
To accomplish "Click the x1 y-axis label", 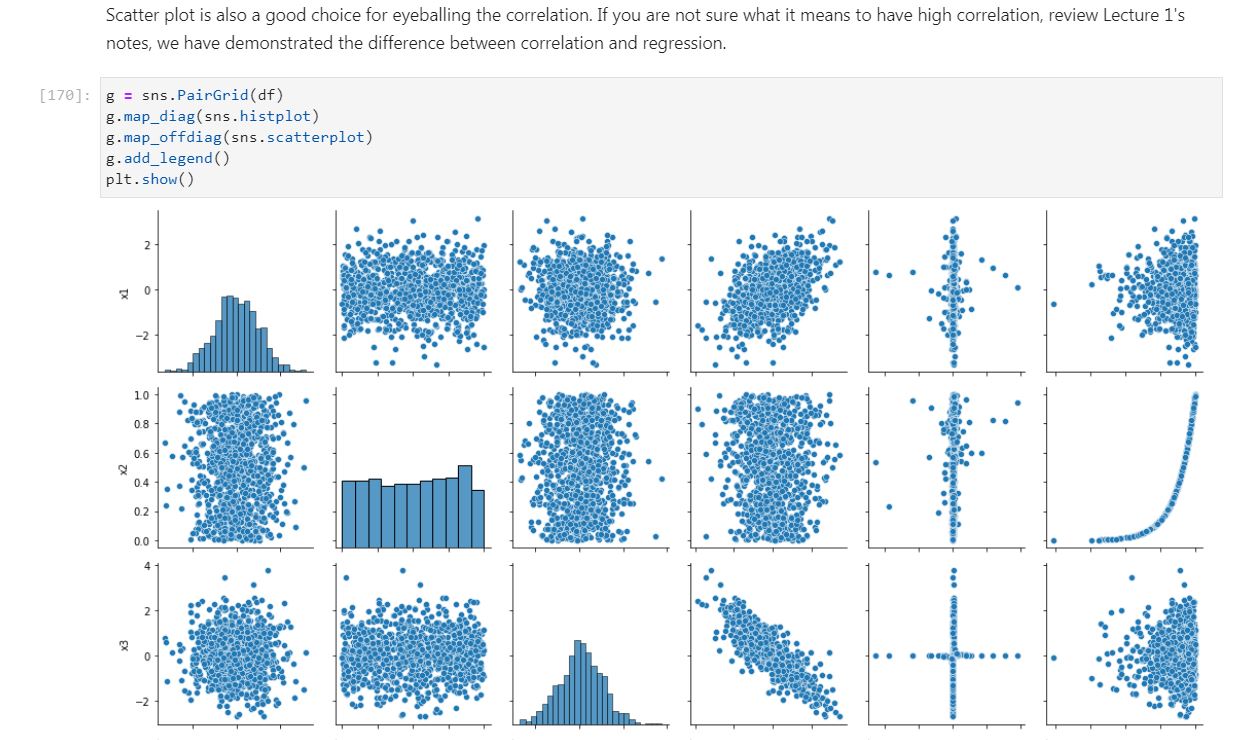I will click(x=123, y=292).
